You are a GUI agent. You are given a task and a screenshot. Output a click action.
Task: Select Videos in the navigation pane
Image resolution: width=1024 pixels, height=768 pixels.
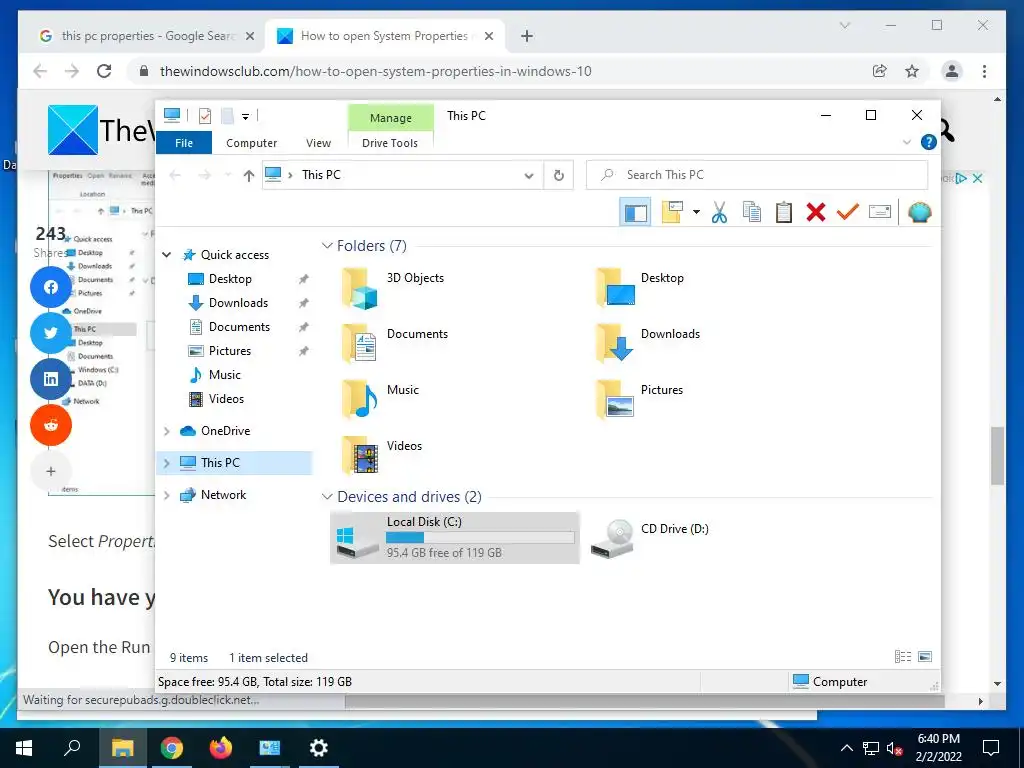[x=226, y=399]
